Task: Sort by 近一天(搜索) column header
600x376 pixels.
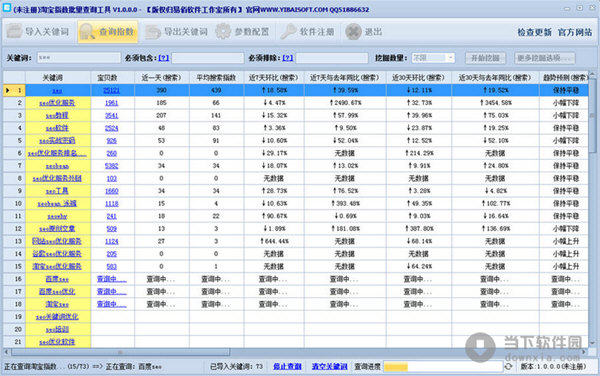Action: (161, 77)
